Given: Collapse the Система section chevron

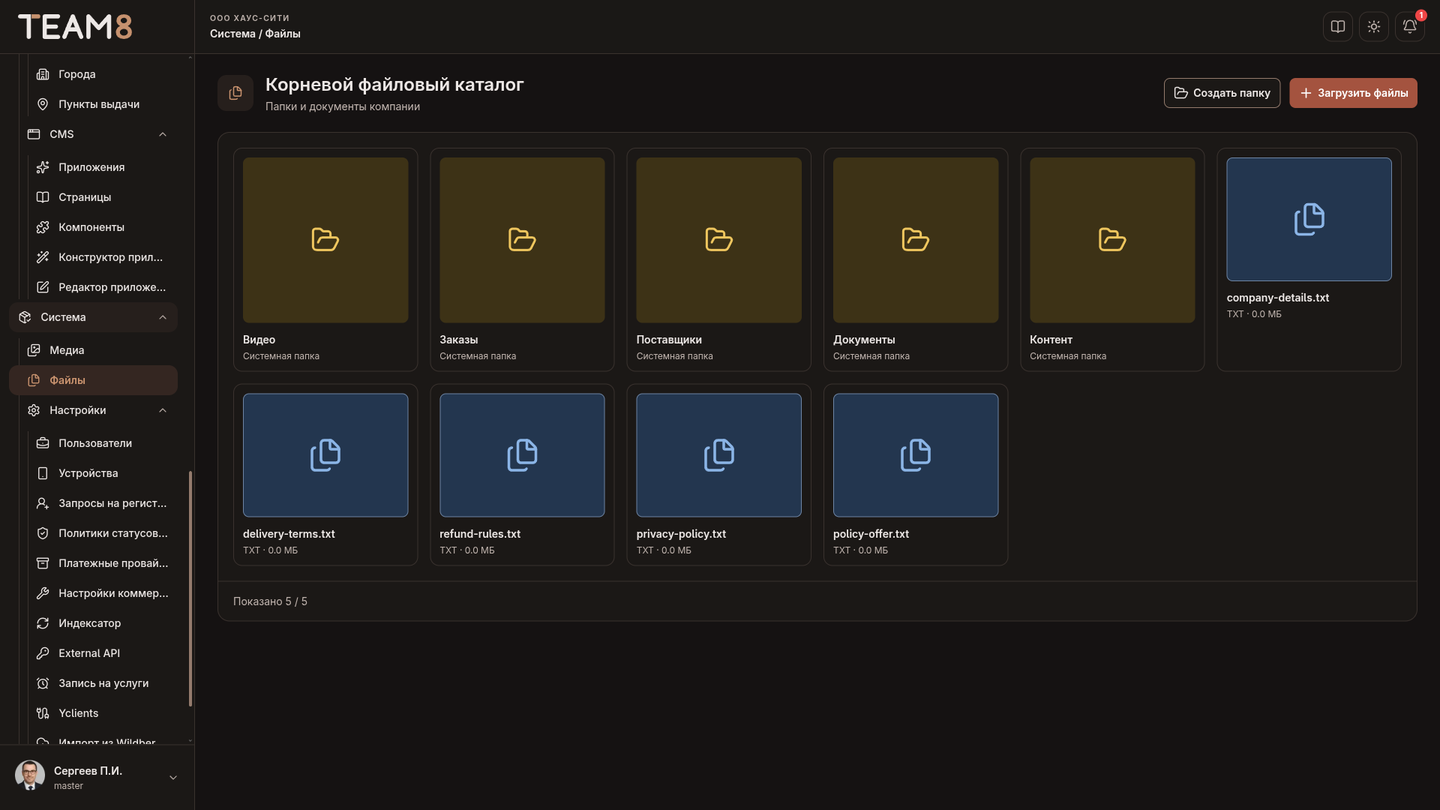Looking at the screenshot, I should pos(163,317).
